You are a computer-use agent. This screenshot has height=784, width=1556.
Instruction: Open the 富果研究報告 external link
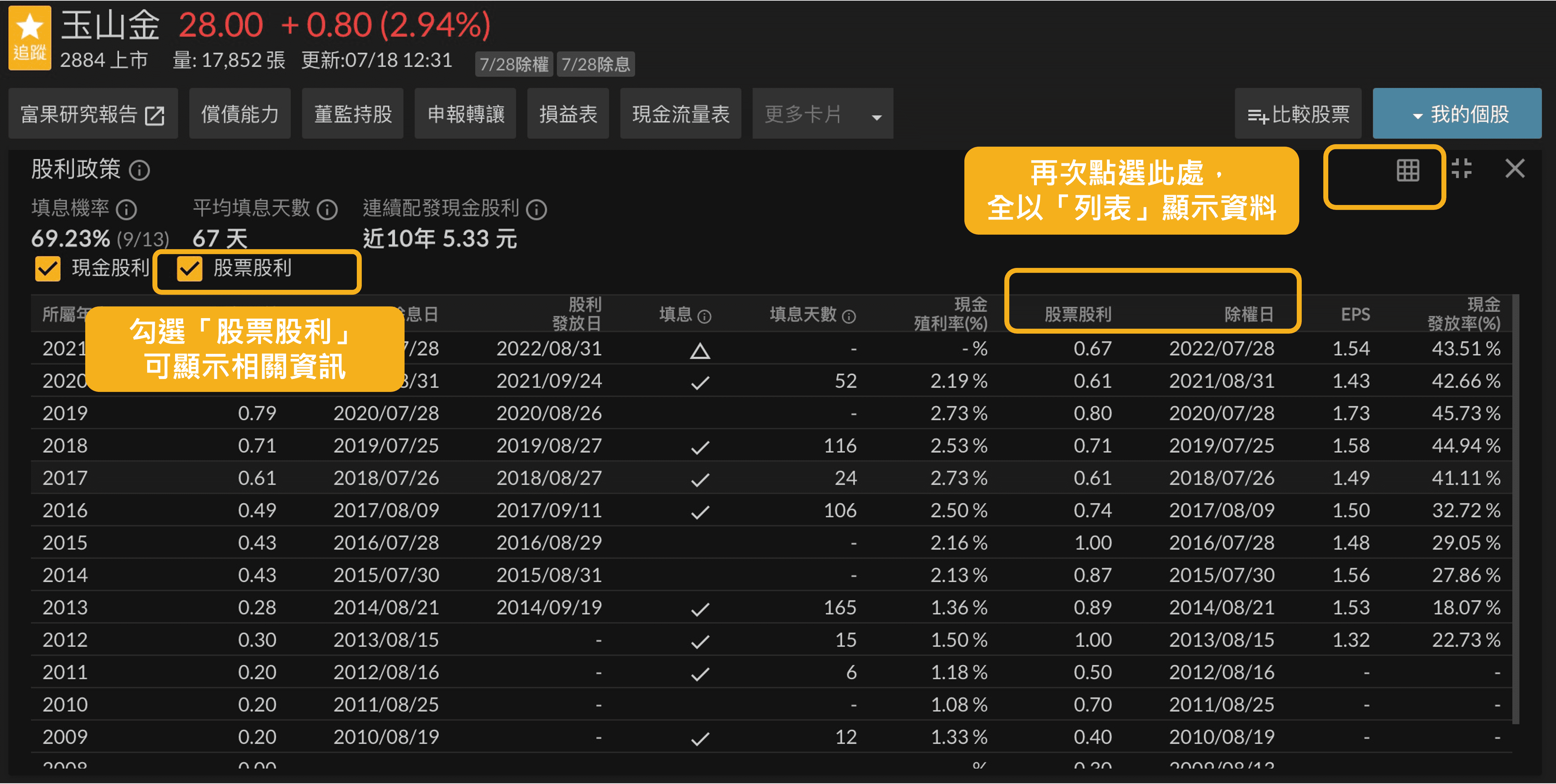(x=92, y=114)
